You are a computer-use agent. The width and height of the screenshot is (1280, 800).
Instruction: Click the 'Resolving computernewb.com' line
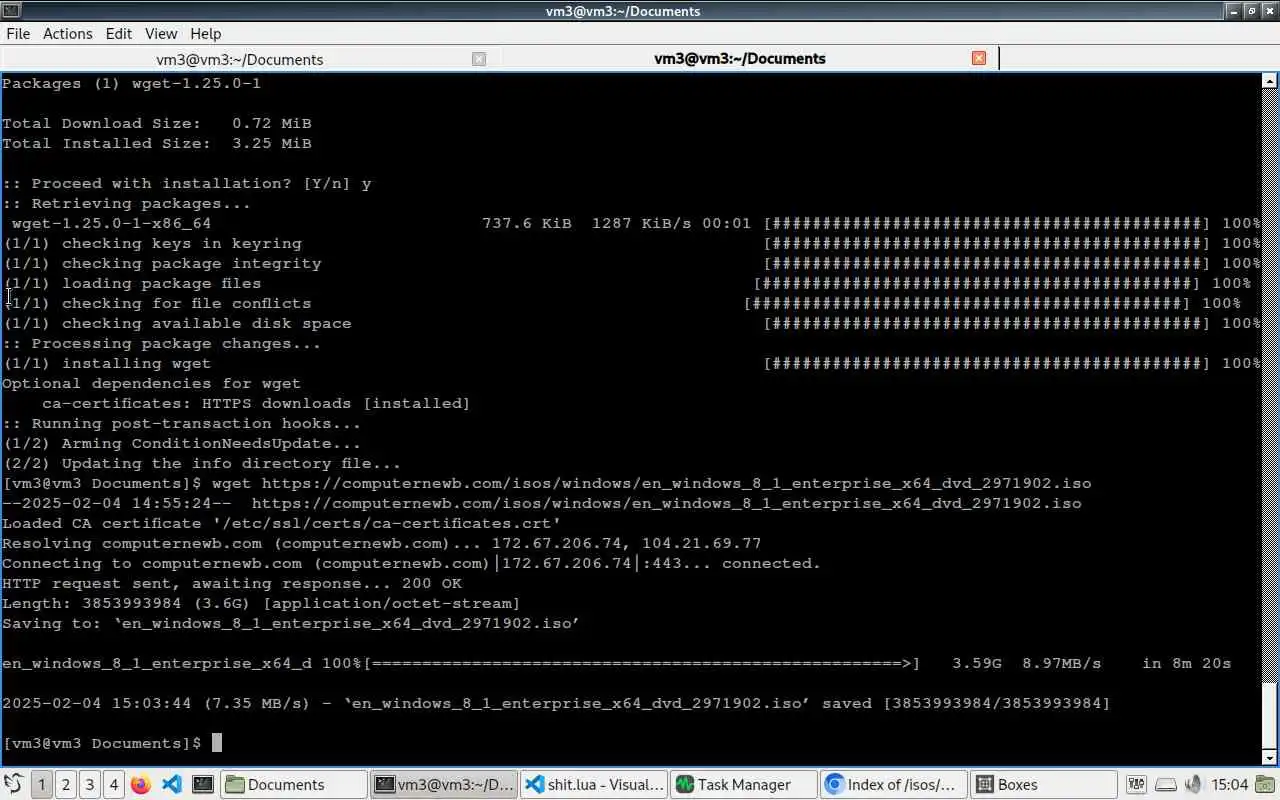tap(382, 543)
